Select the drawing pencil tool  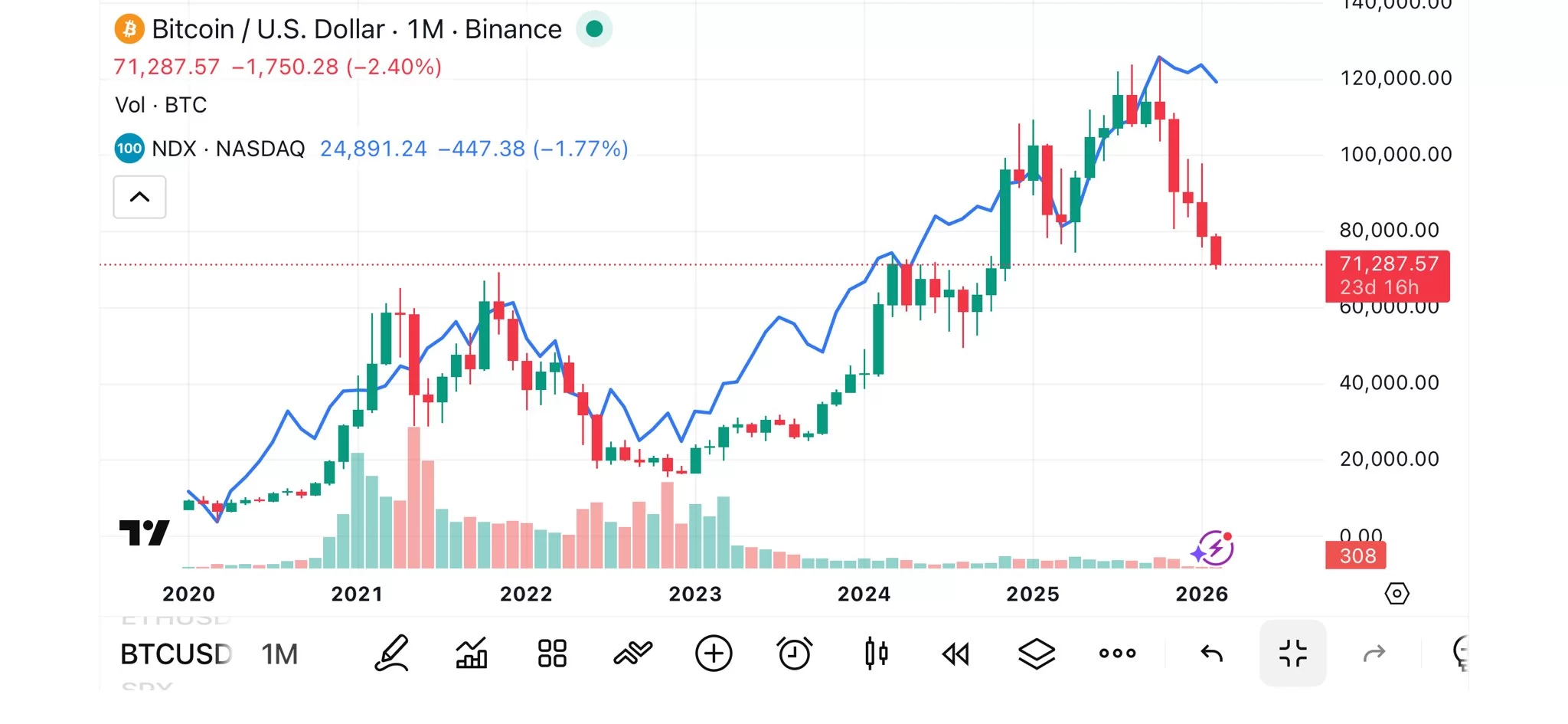(x=392, y=654)
